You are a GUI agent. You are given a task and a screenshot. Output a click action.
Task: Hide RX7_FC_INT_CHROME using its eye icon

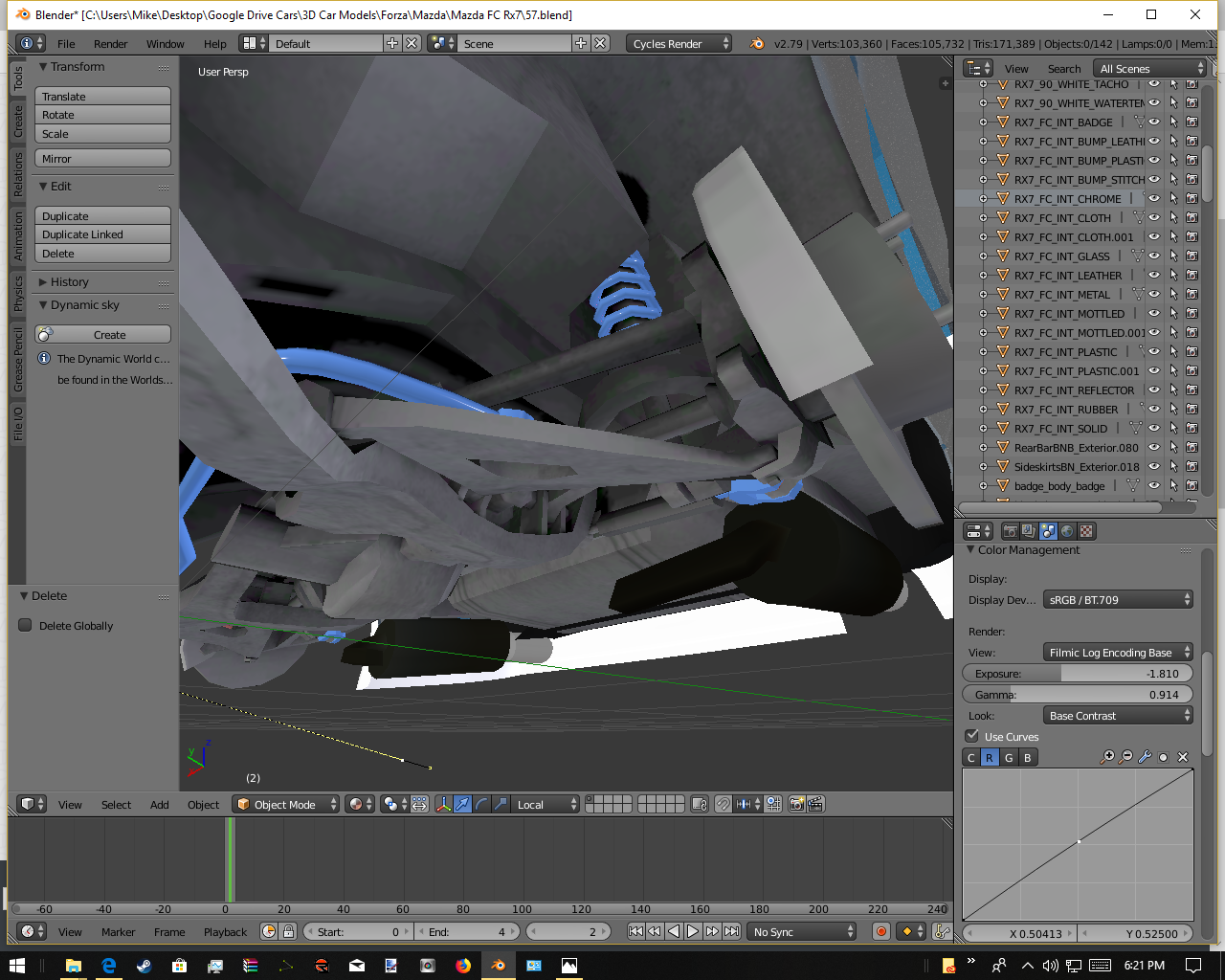tap(1154, 199)
